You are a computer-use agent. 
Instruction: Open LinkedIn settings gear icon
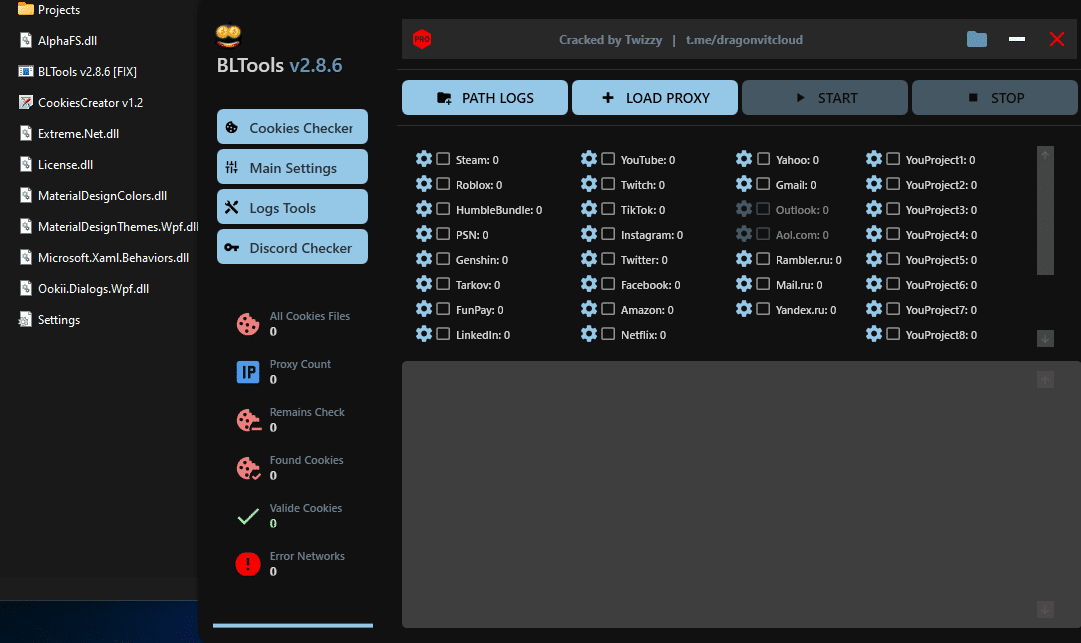(x=424, y=334)
